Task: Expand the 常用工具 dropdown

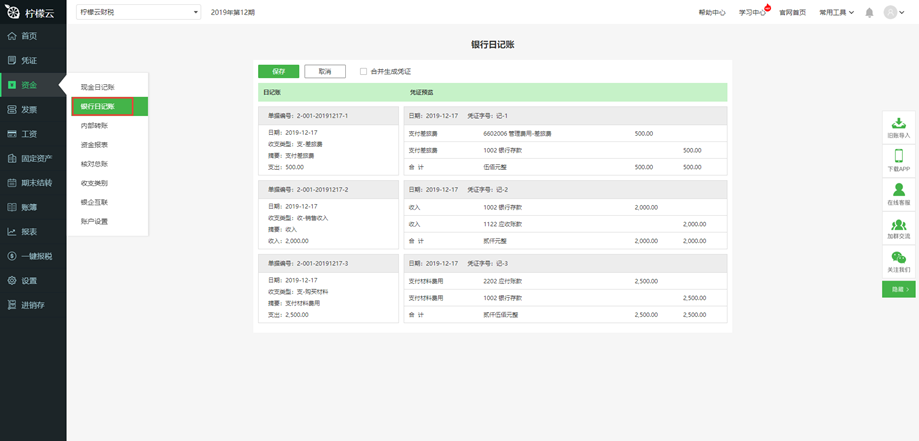Action: click(x=836, y=12)
